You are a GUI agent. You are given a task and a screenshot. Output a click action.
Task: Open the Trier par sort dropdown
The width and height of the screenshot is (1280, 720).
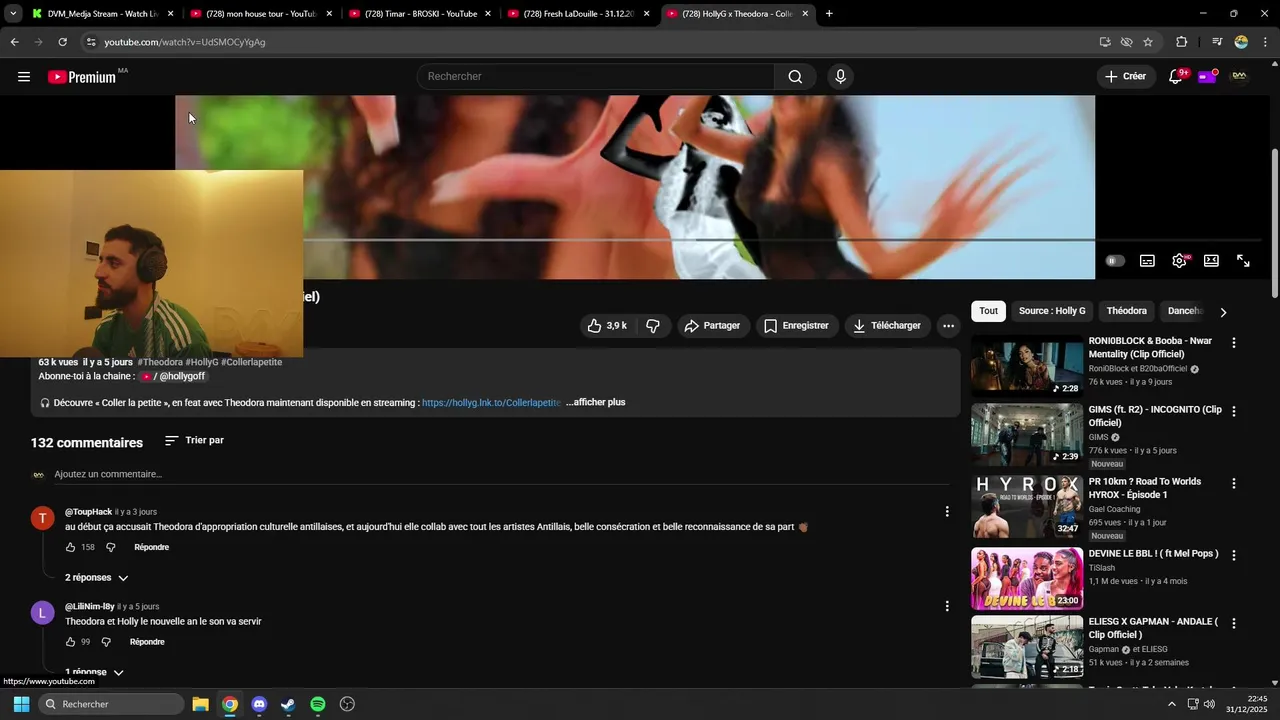click(x=194, y=441)
